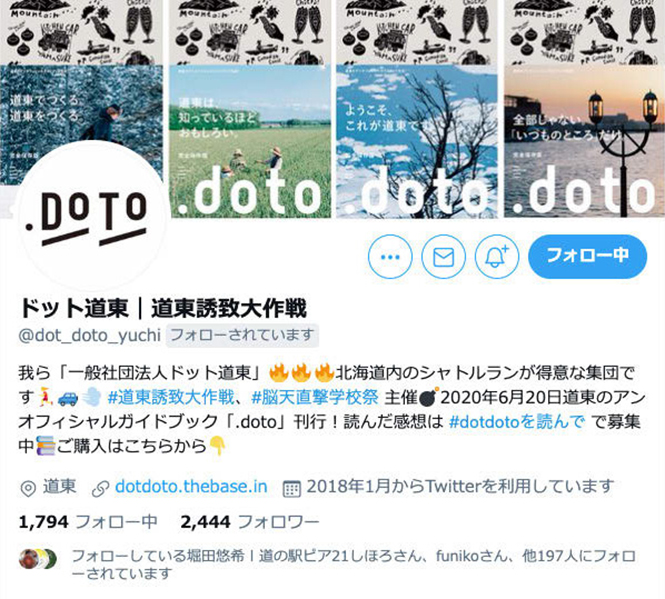
Task: Open the #dotdotoを読んで hashtag
Action: [517, 422]
